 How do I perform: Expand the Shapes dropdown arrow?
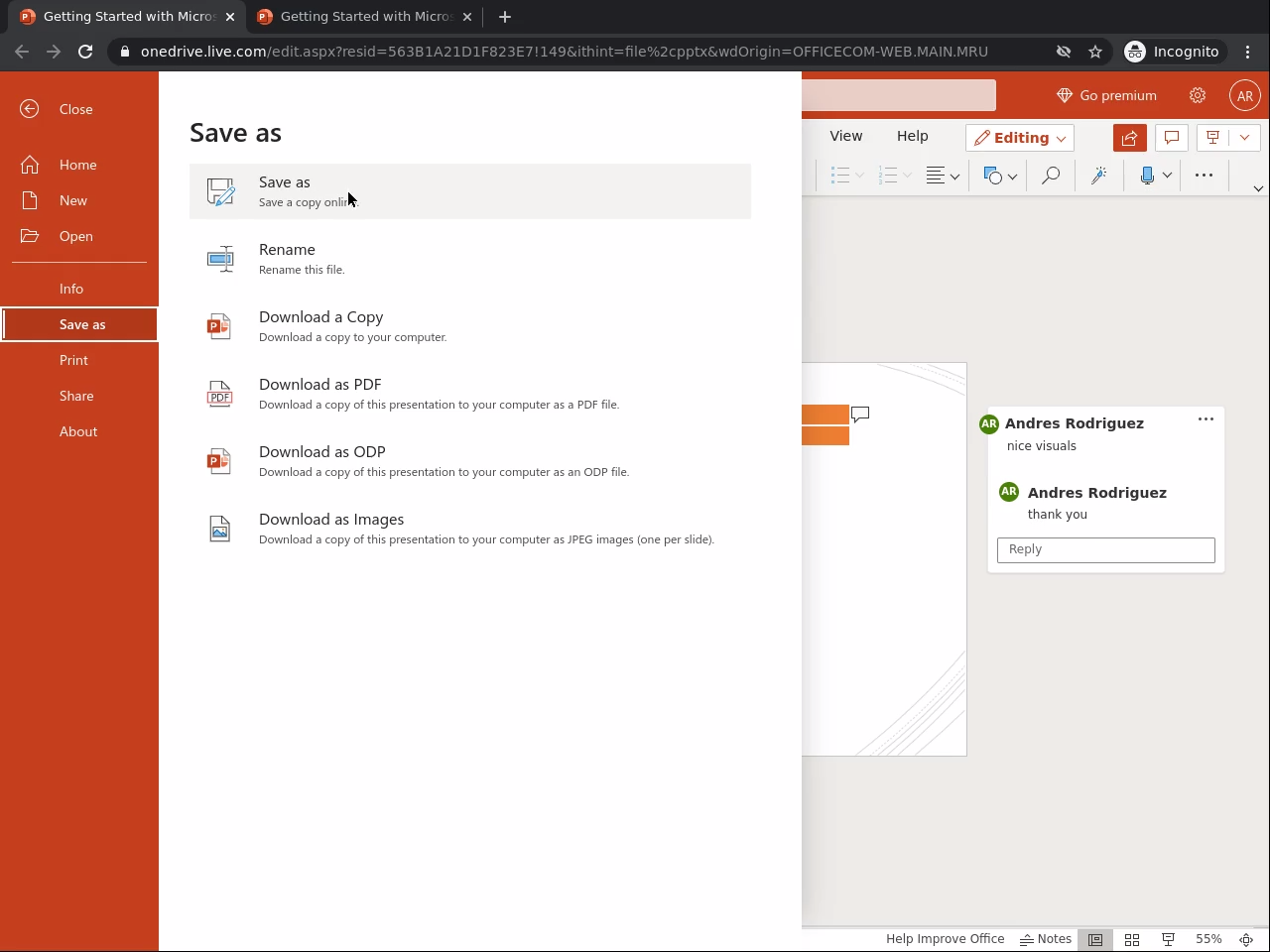point(1012,177)
